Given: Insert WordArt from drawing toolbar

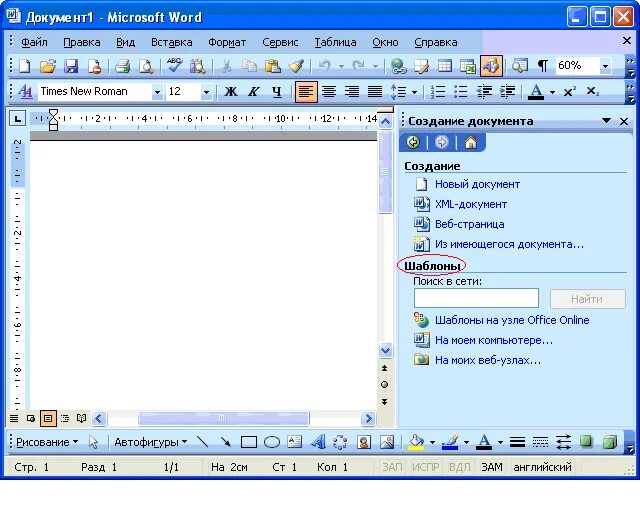Looking at the screenshot, I should [x=318, y=442].
